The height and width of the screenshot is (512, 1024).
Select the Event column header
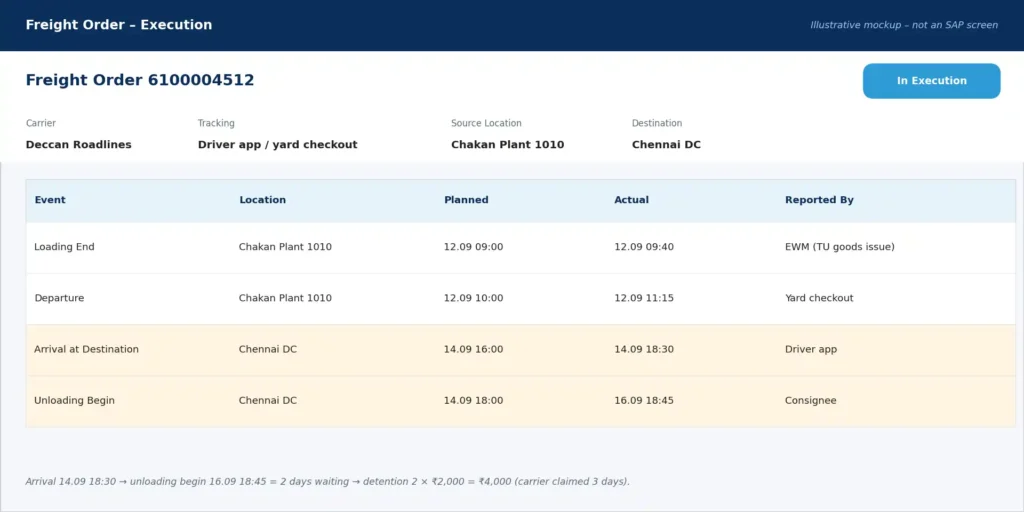[x=50, y=200]
